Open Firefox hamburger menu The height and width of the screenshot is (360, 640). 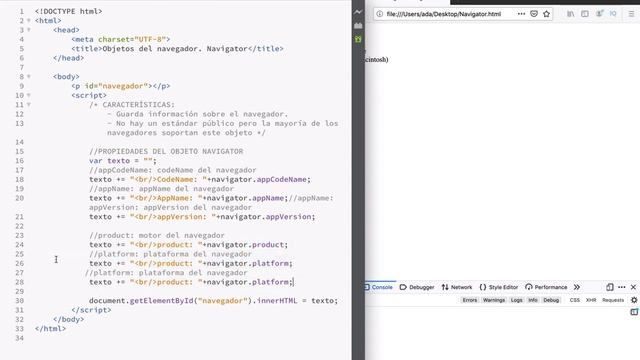(x=631, y=14)
